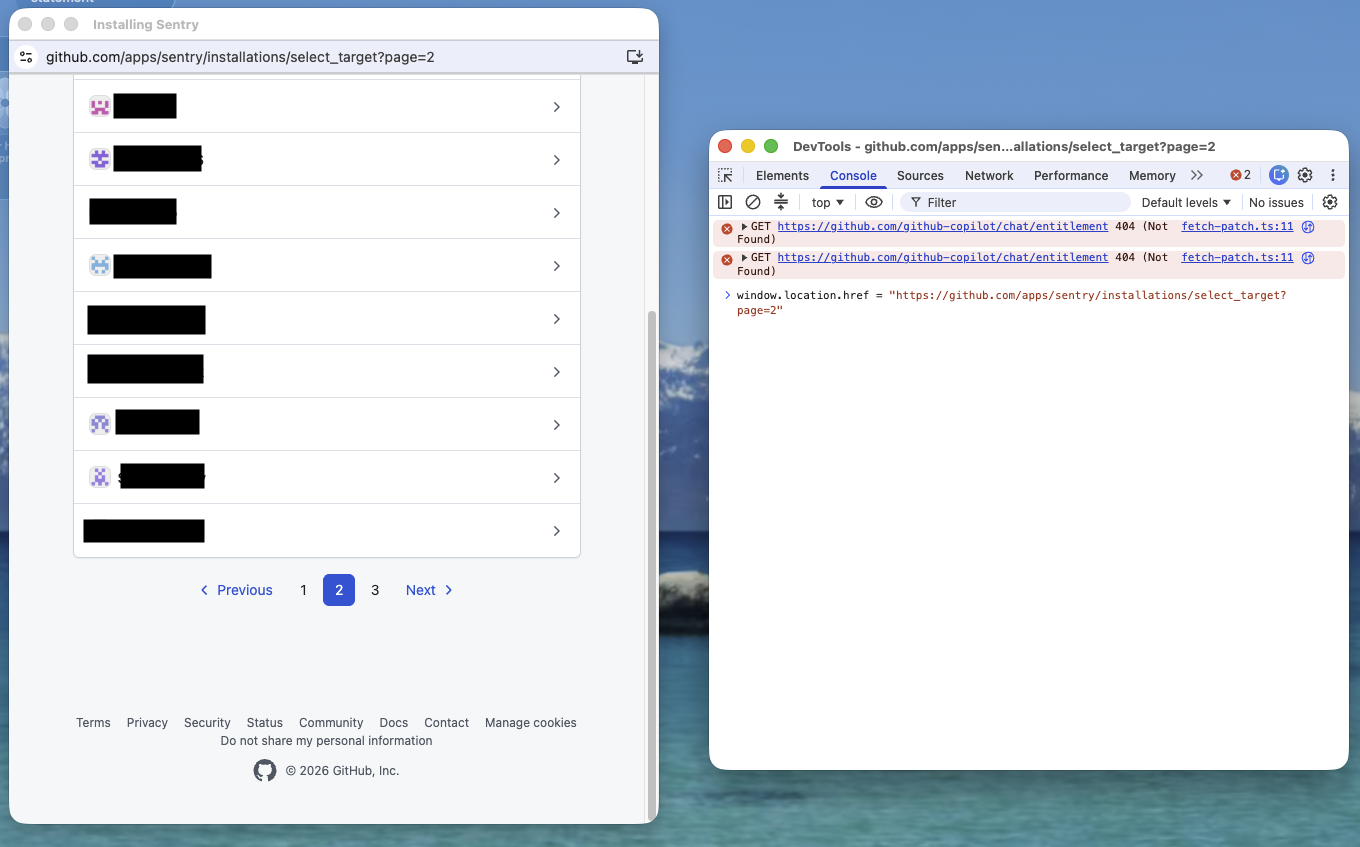Image resolution: width=1360 pixels, height=847 pixels.
Task: Jump to pagination page 3
Action: 375,590
